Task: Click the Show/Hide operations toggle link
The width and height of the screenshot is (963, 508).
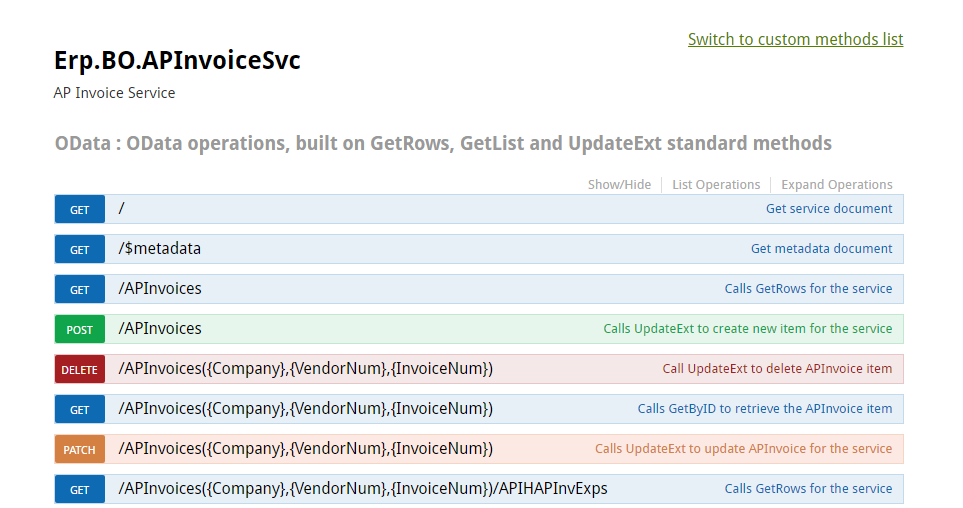Action: click(x=619, y=184)
